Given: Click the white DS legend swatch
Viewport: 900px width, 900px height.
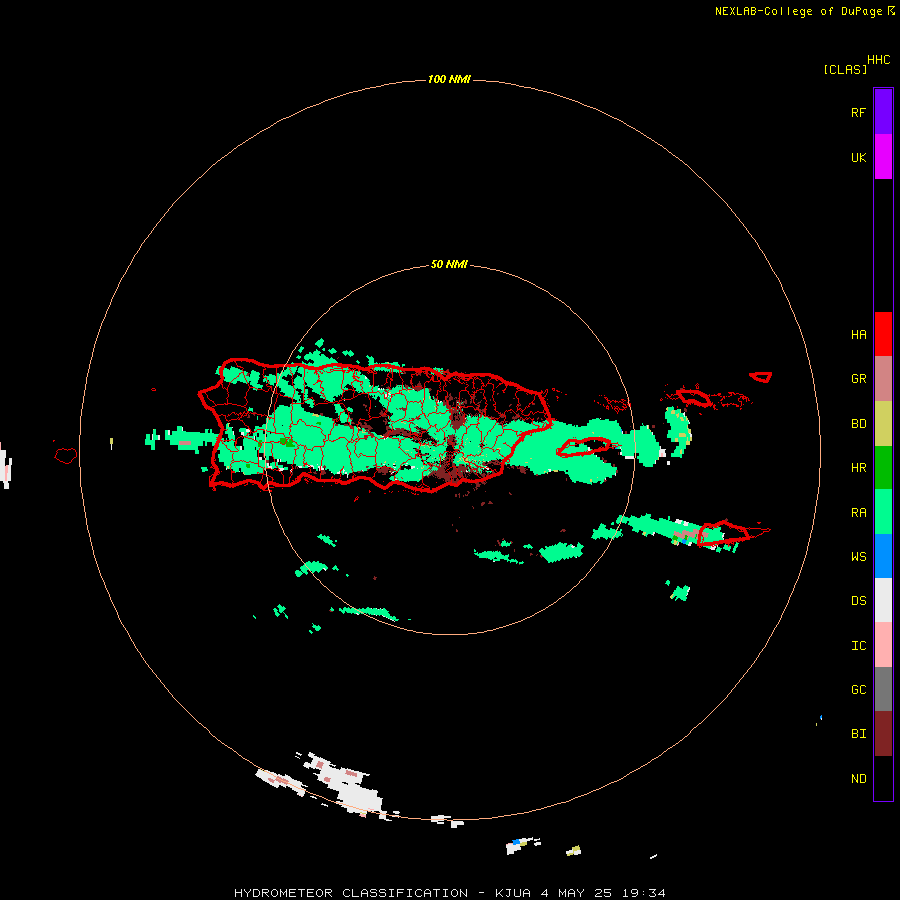Looking at the screenshot, I should click(x=883, y=600).
